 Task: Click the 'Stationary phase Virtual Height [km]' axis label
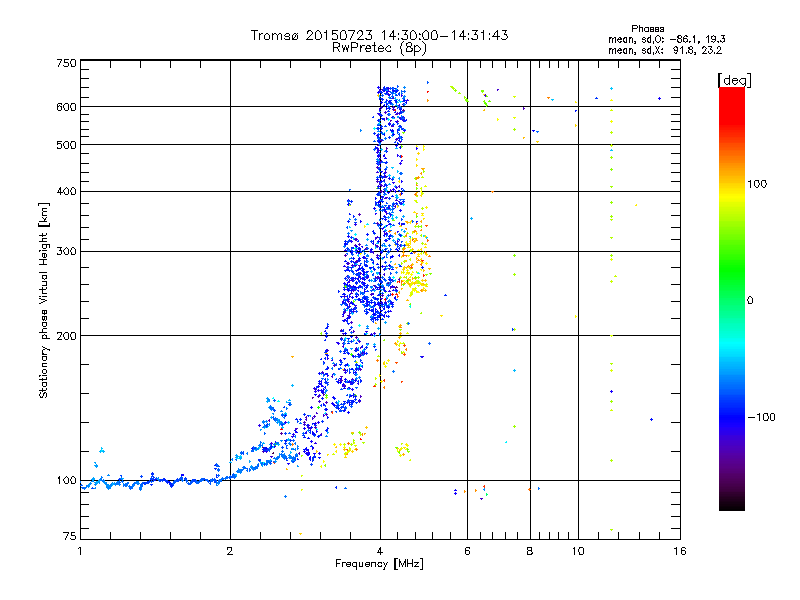coord(44,300)
